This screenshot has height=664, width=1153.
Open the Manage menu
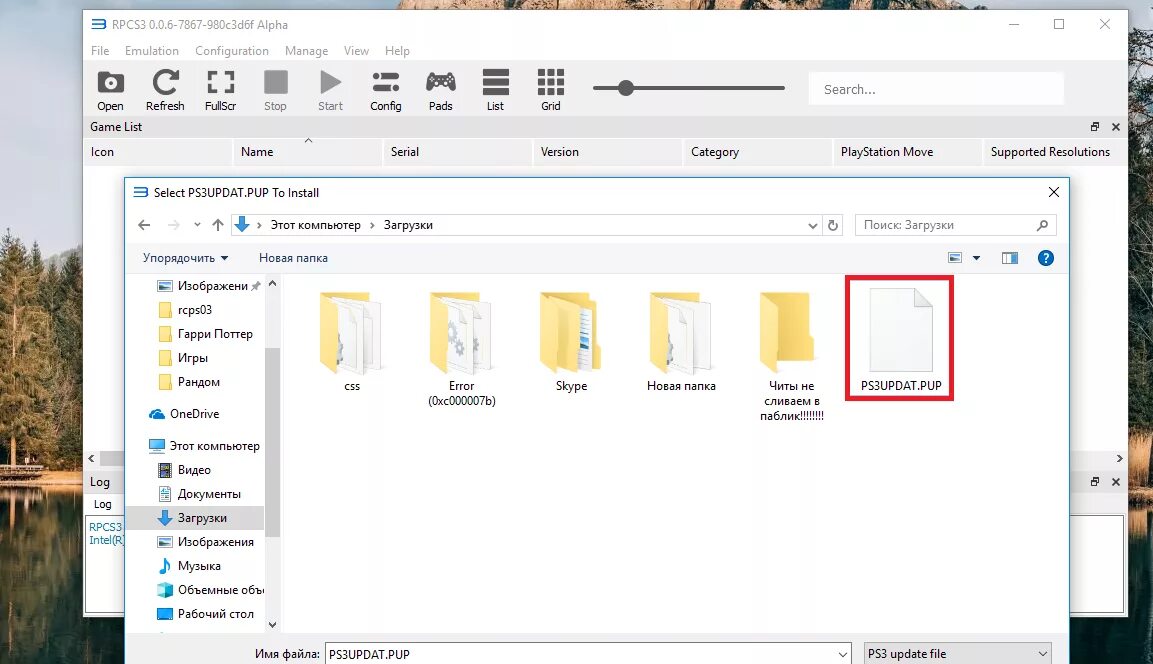tap(306, 51)
